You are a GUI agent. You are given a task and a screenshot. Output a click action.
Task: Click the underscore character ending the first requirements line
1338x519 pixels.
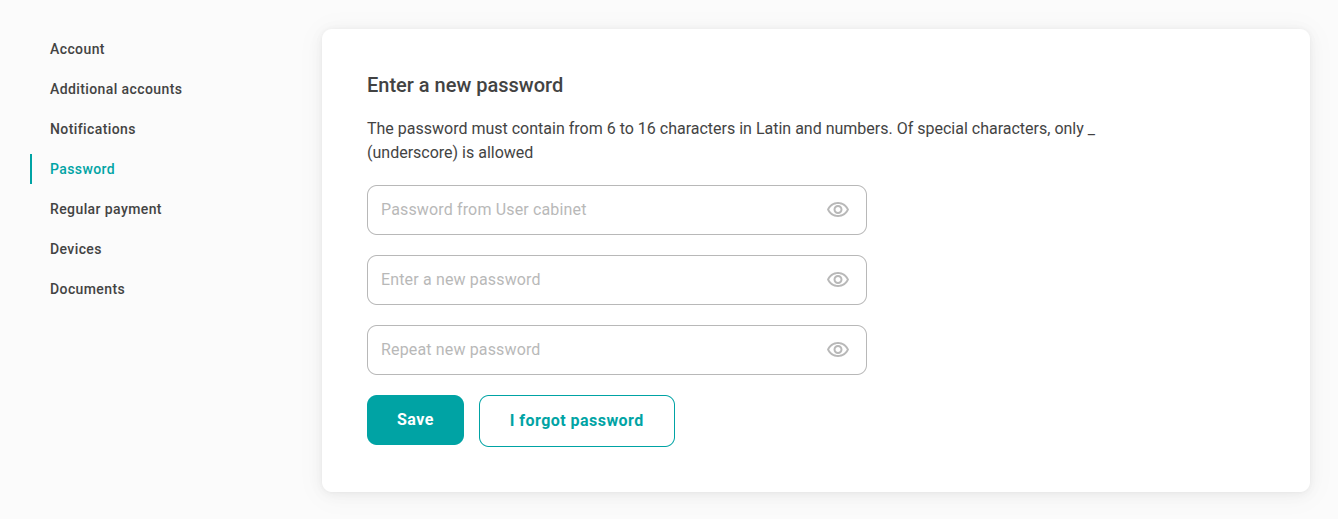[x=1091, y=134]
